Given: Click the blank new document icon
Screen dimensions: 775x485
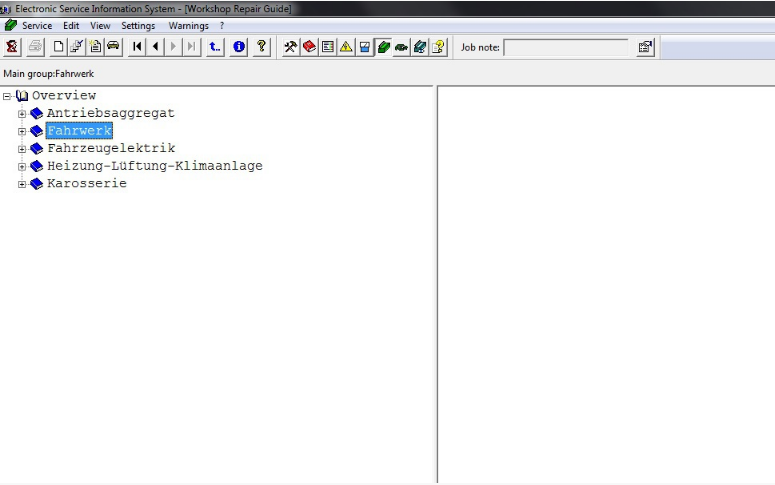Looking at the screenshot, I should tap(58, 47).
